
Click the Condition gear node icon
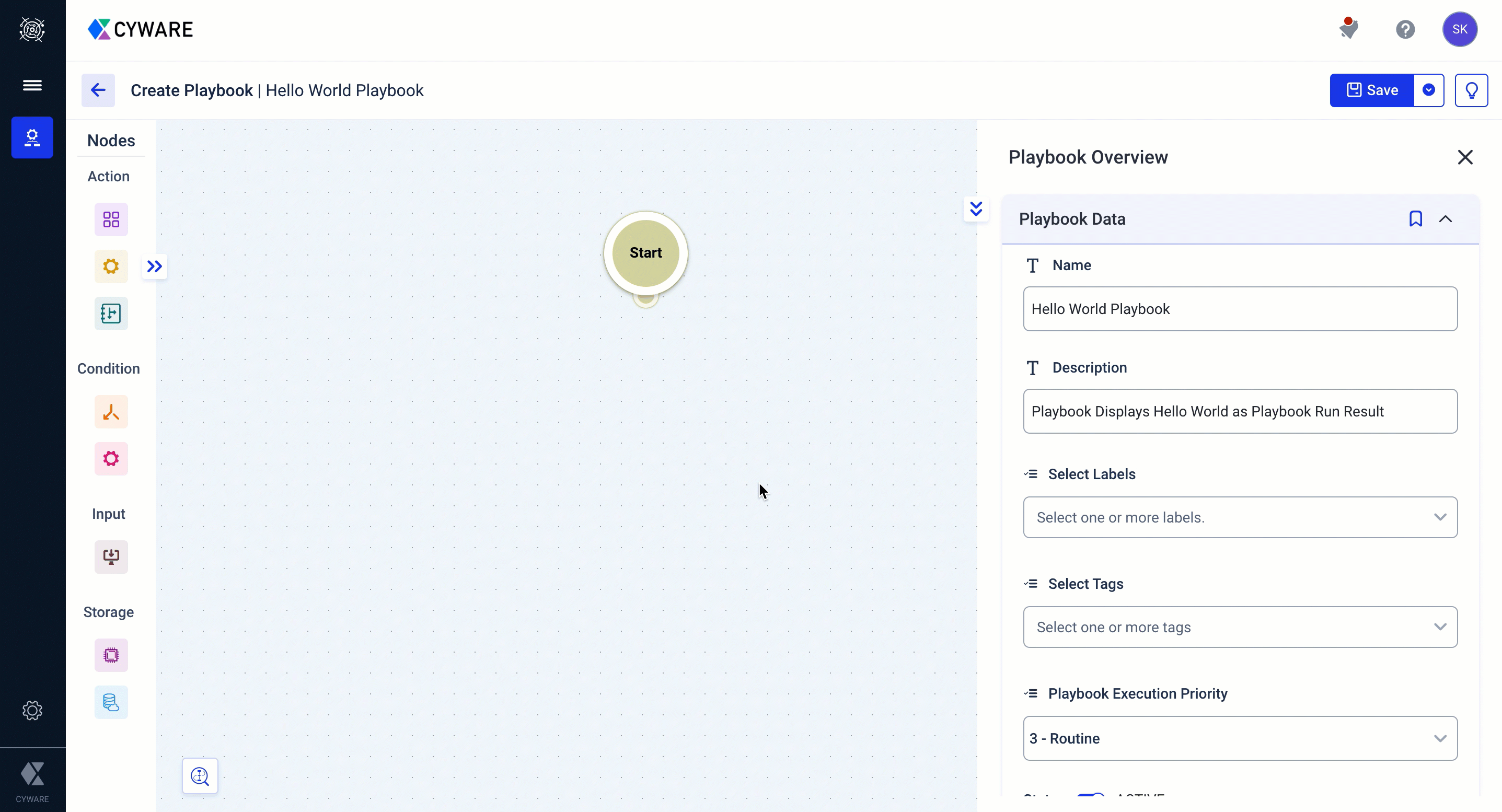click(111, 458)
